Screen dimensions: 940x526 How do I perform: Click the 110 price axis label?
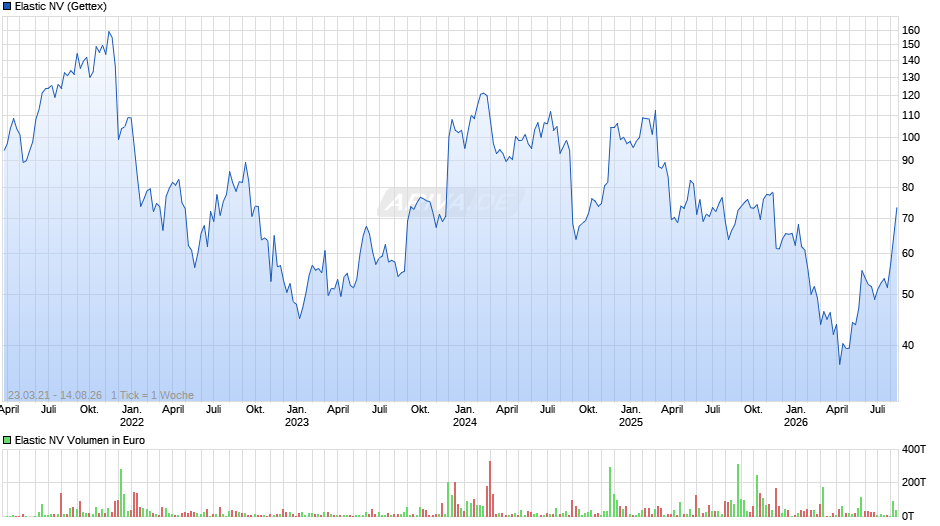(x=911, y=115)
